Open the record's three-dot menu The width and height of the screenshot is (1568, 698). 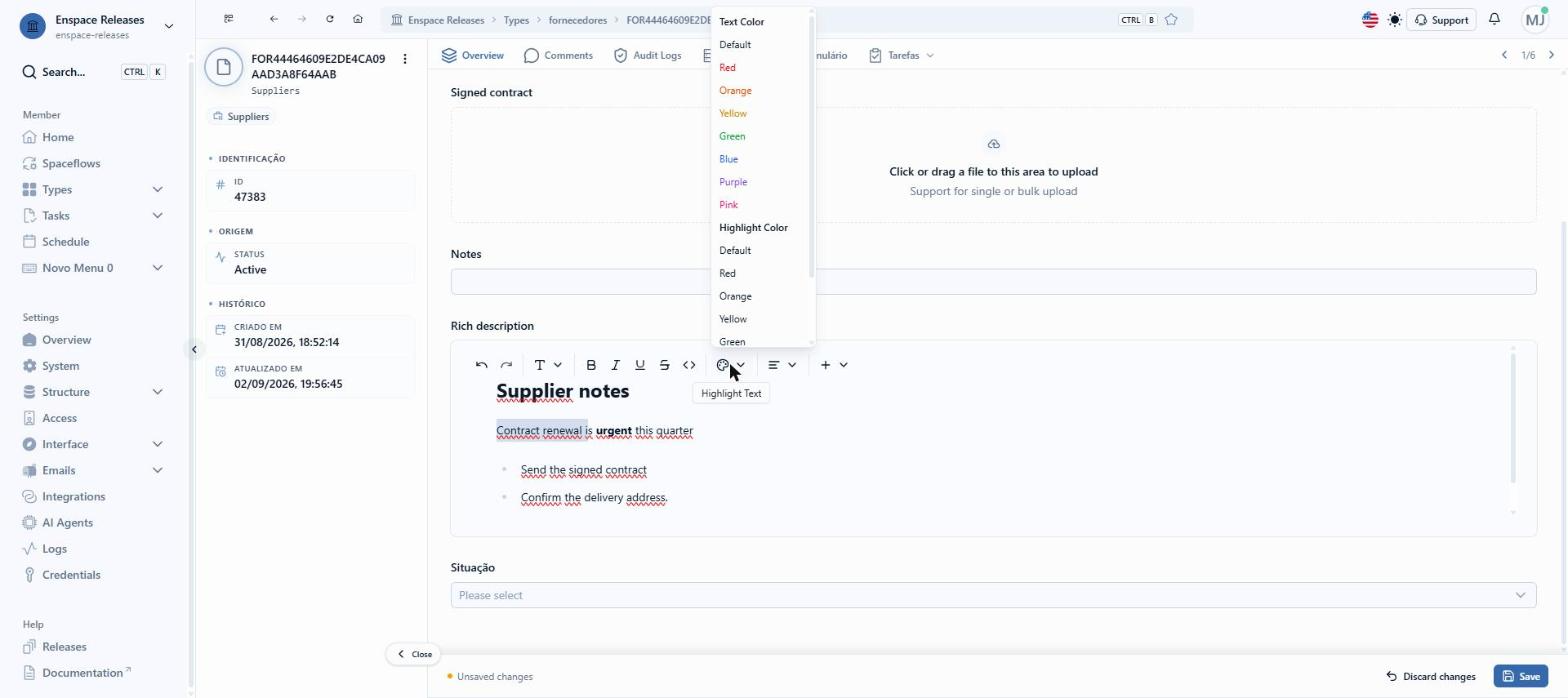coord(405,59)
